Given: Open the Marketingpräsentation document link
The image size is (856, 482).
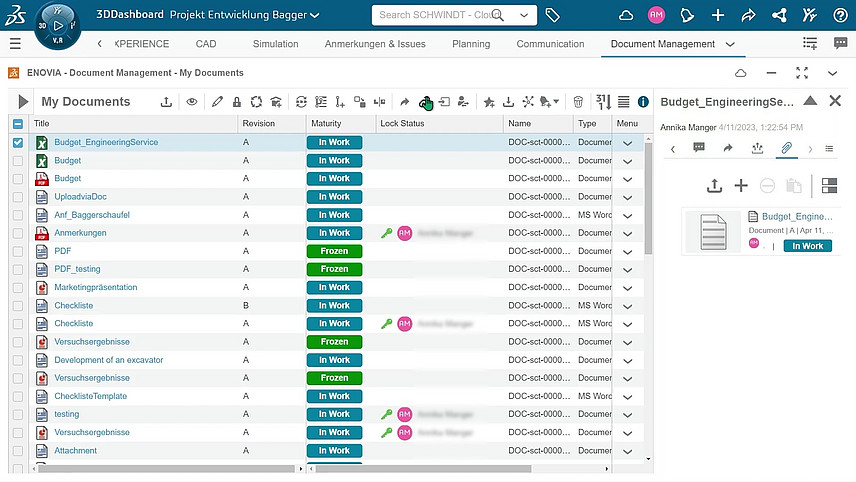Looking at the screenshot, I should click(x=96, y=287).
